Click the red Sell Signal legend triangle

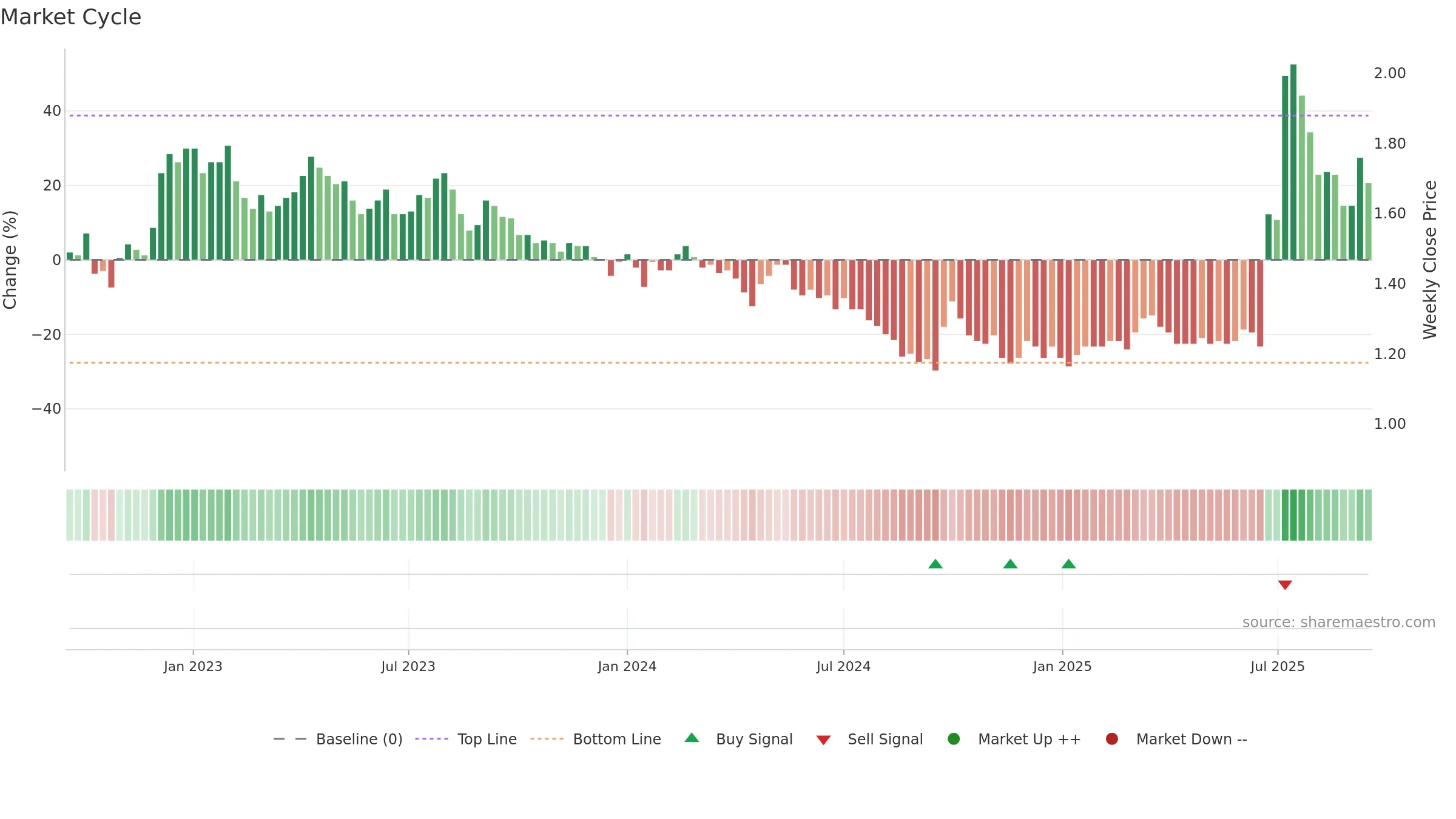click(x=823, y=740)
